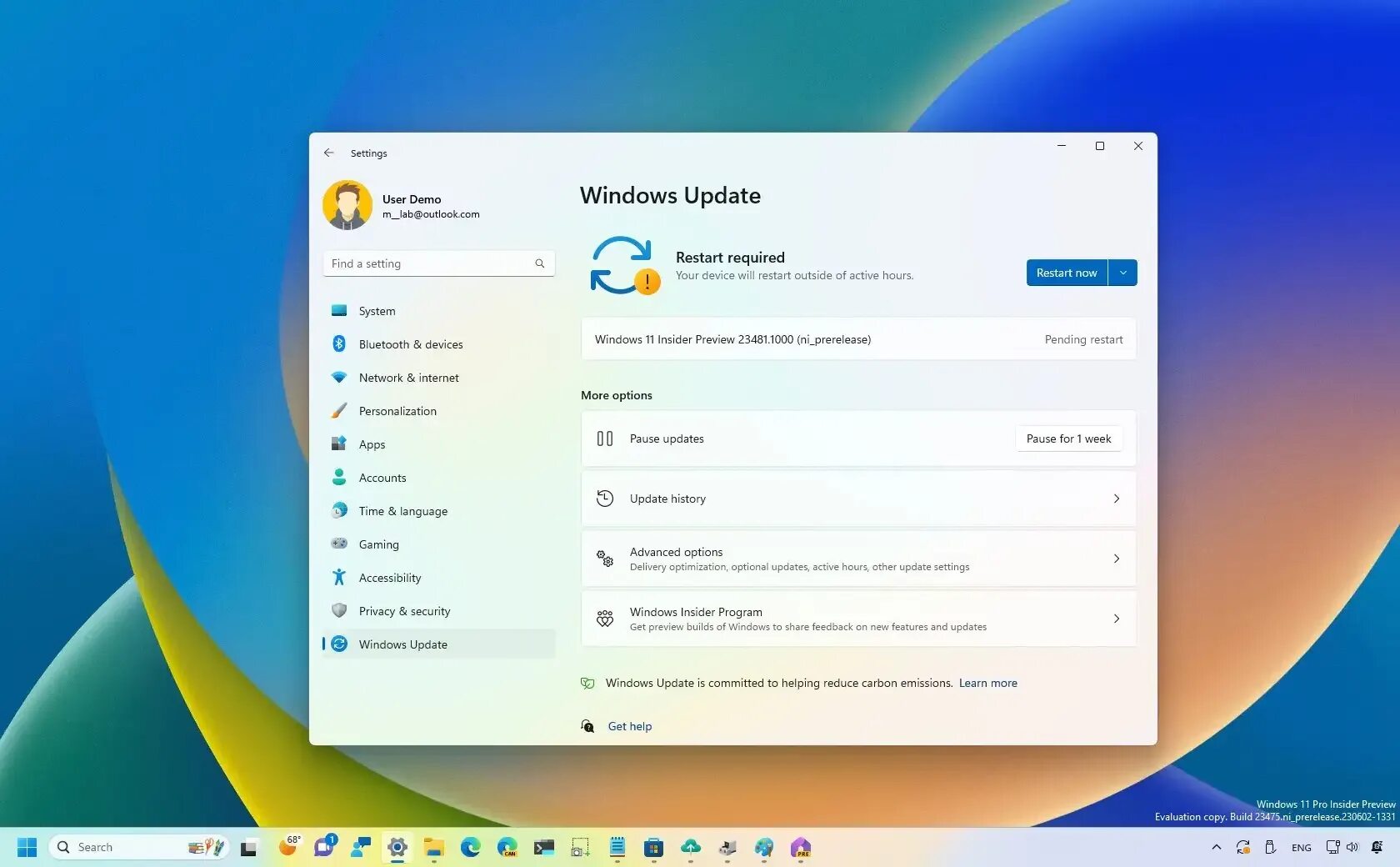Viewport: 1400px width, 867px height.
Task: Open the Update history row
Action: click(858, 499)
